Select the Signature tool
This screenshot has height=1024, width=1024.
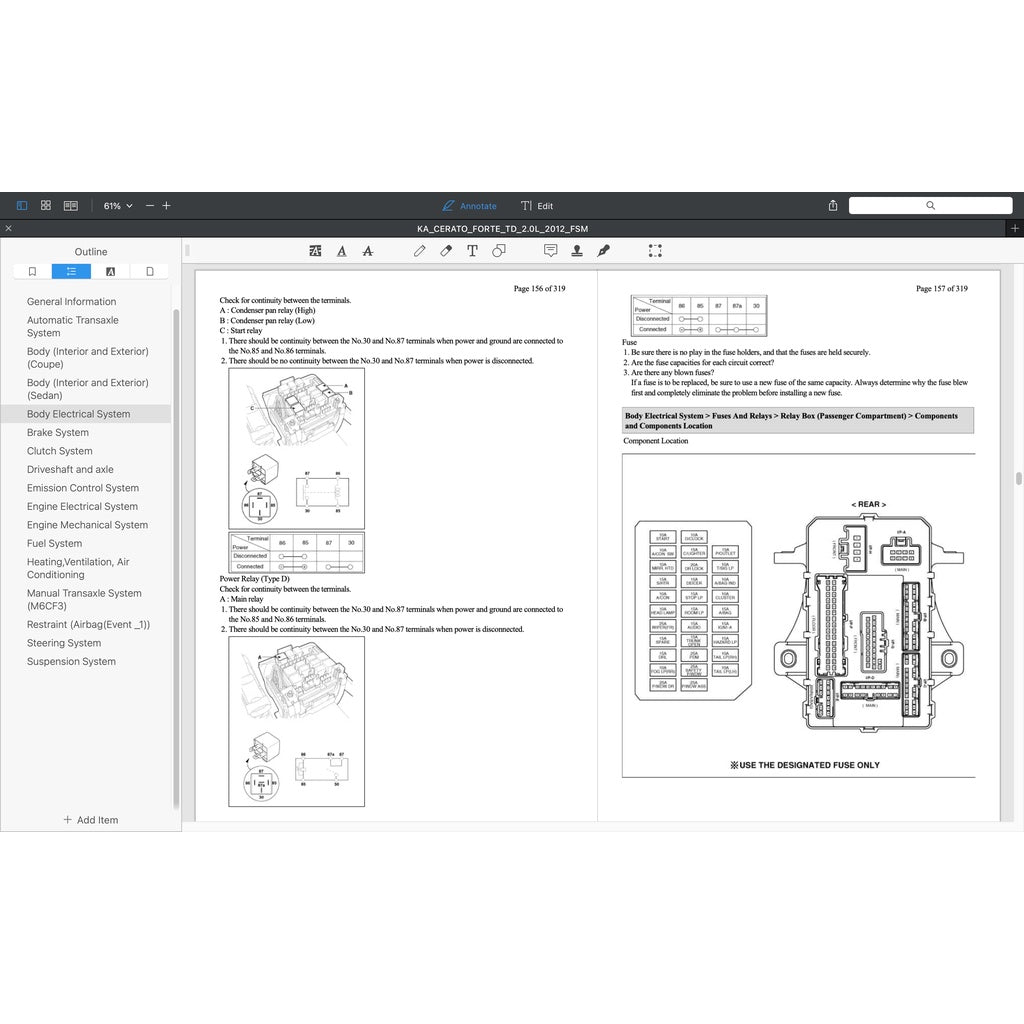click(x=602, y=250)
